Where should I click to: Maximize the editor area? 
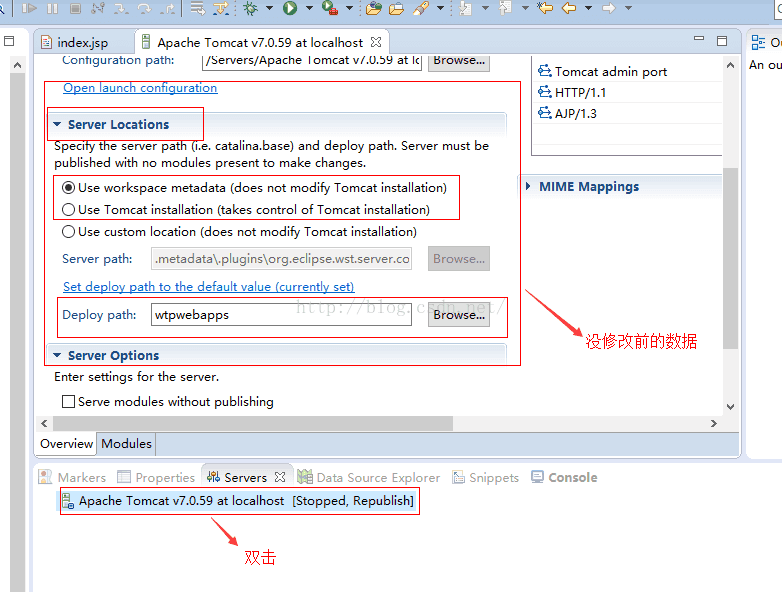tap(722, 41)
